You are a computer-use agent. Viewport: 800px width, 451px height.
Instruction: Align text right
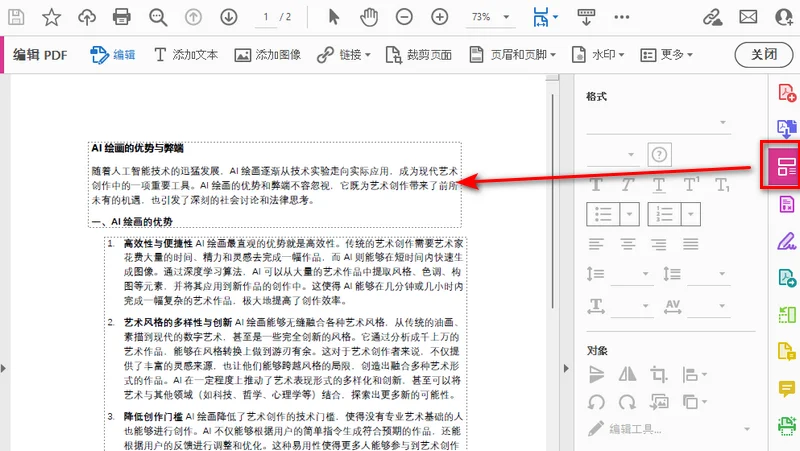[x=659, y=244]
